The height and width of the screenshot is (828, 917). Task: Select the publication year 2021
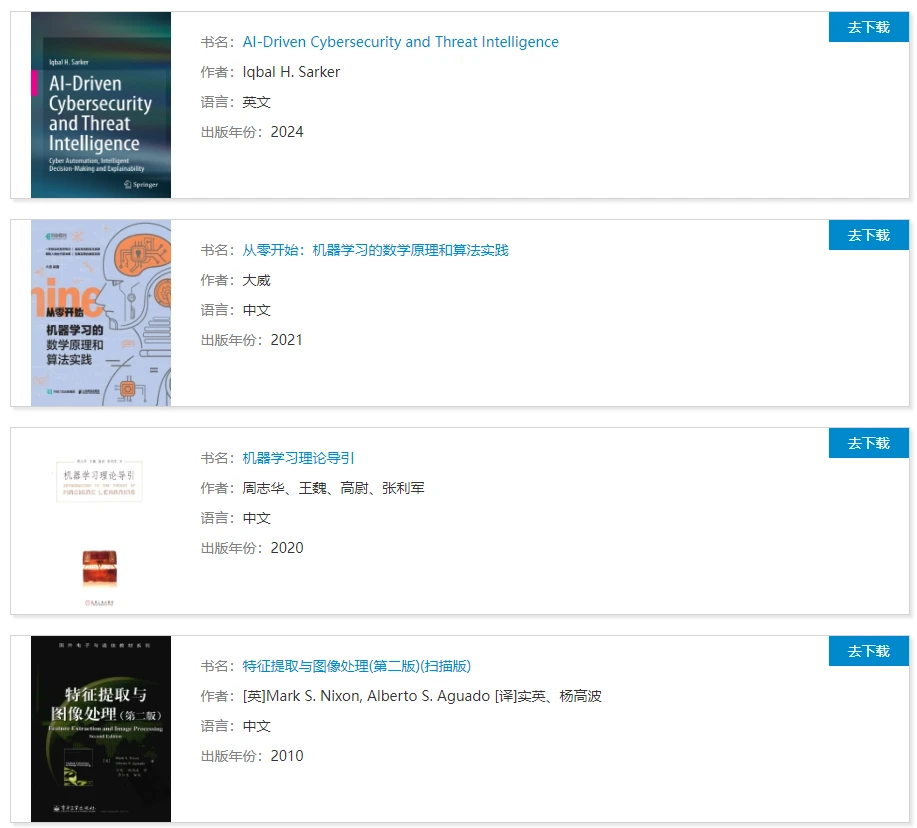(286, 340)
